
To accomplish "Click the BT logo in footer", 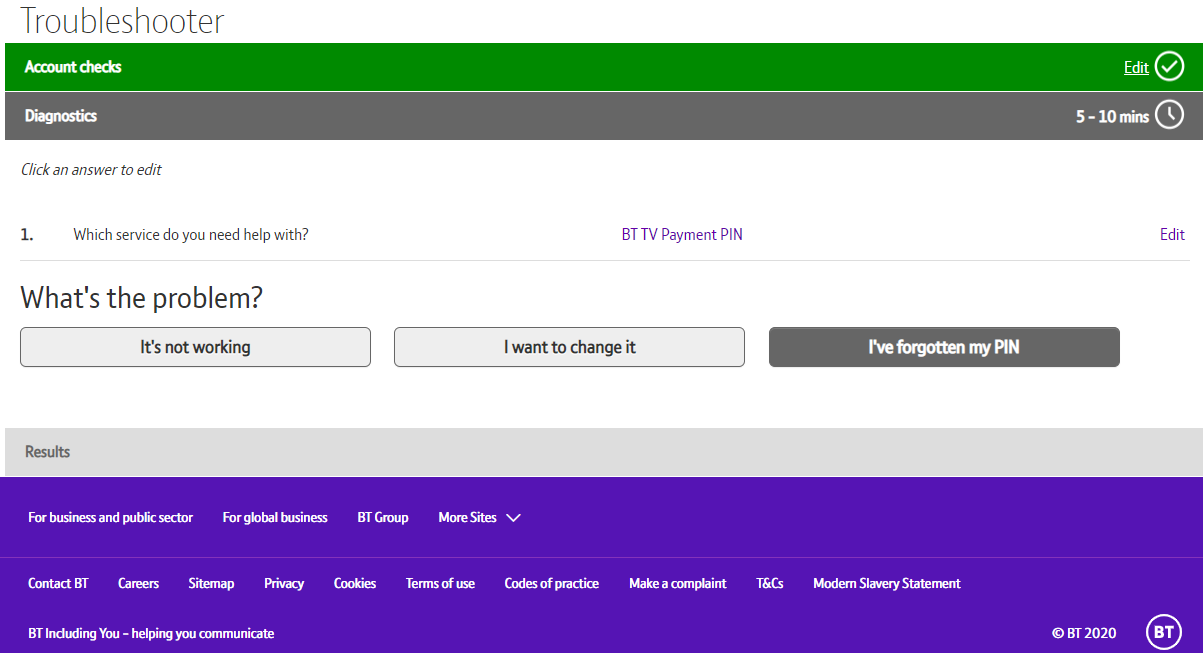I will pyautogui.click(x=1163, y=632).
